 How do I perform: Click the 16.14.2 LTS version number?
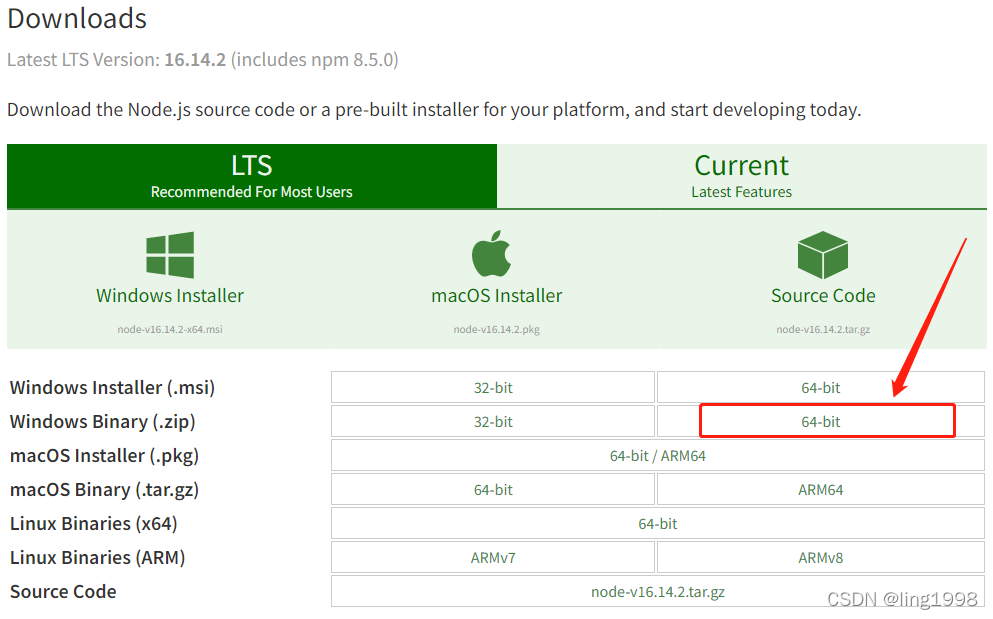click(x=195, y=60)
